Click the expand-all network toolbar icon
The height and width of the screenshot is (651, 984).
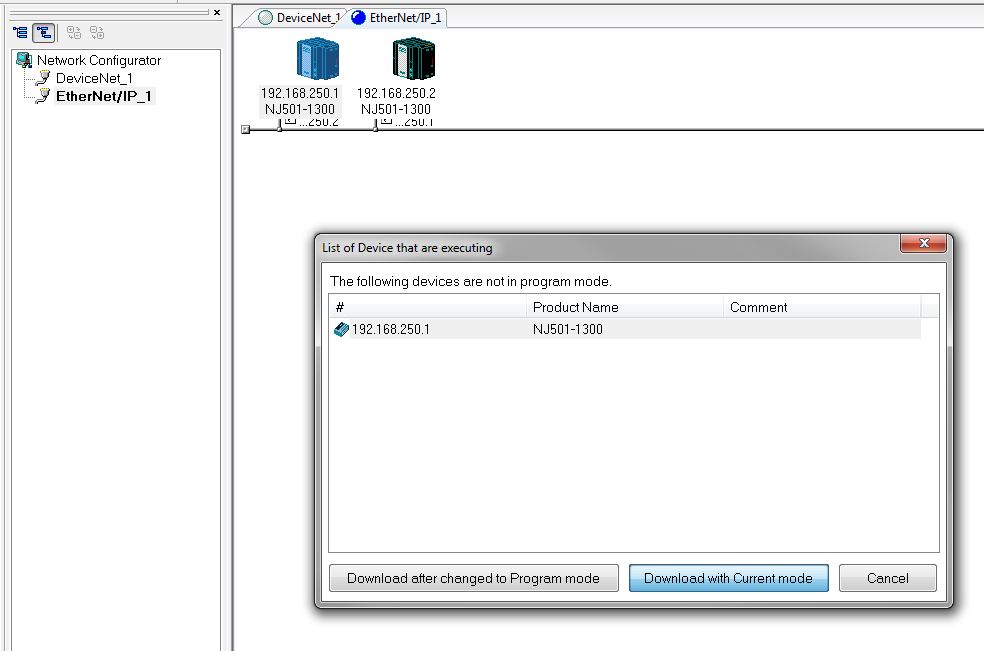pyautogui.click(x=73, y=32)
